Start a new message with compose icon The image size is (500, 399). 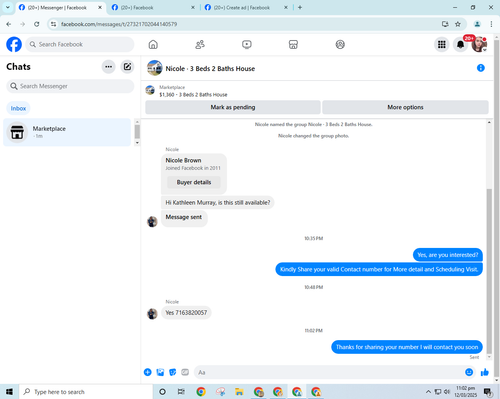127,67
